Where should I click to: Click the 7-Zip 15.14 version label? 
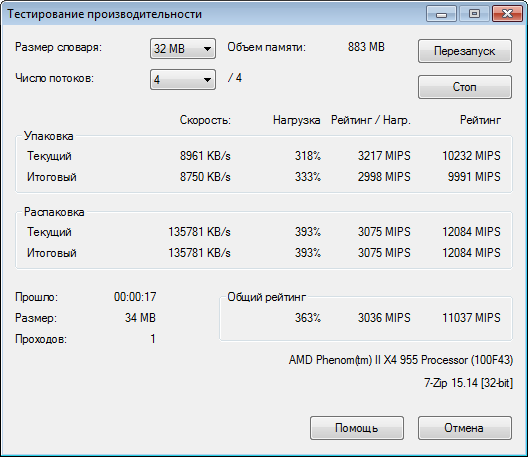[468, 383]
